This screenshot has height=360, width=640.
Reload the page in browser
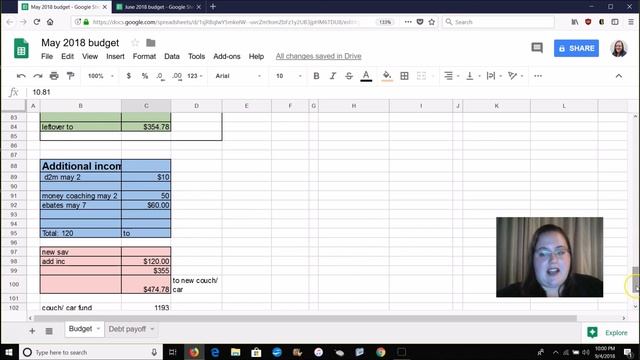coord(37,22)
